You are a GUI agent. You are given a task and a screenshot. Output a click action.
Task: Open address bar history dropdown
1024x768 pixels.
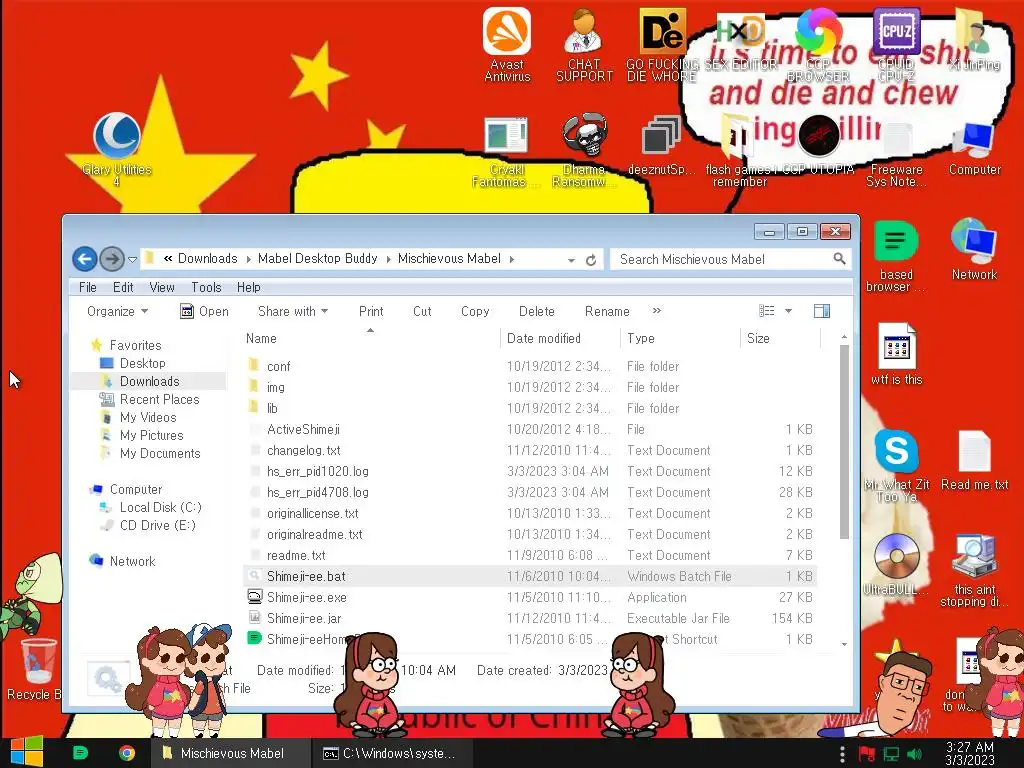pos(571,260)
